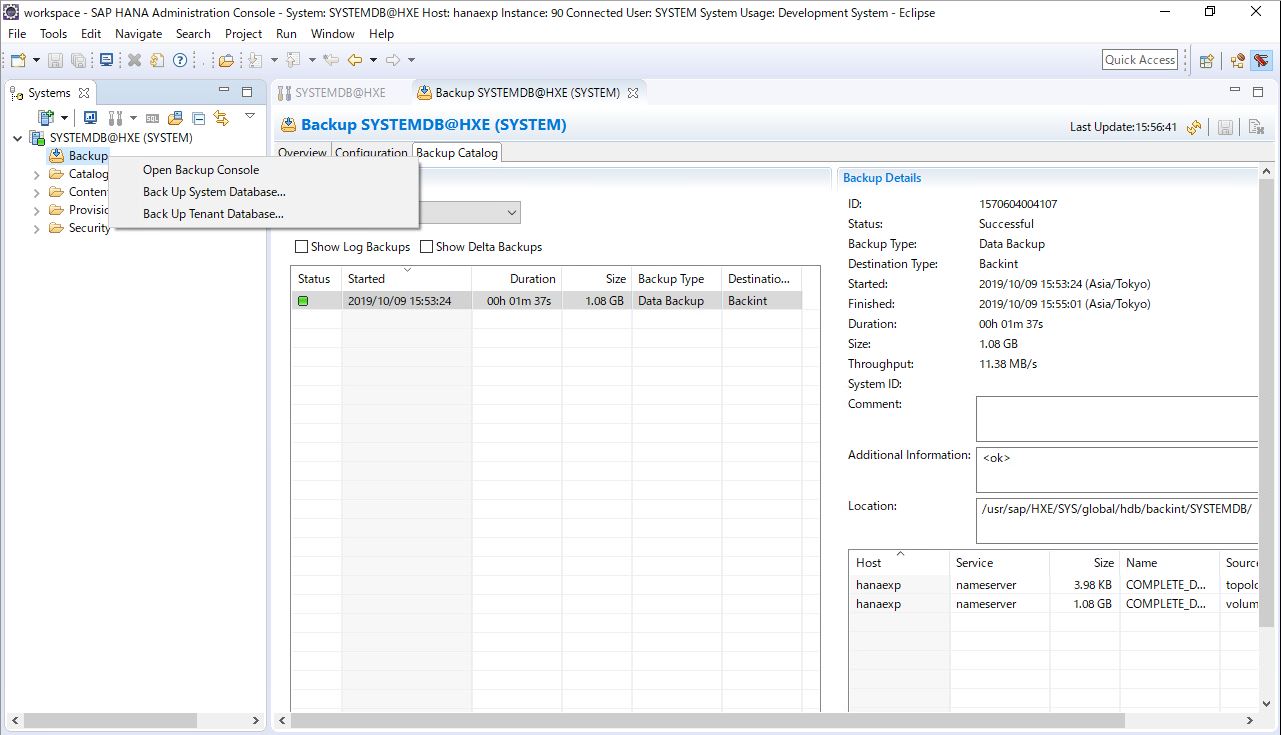
Task: Click the Link with Editor arrows icon
Action: pos(221,118)
